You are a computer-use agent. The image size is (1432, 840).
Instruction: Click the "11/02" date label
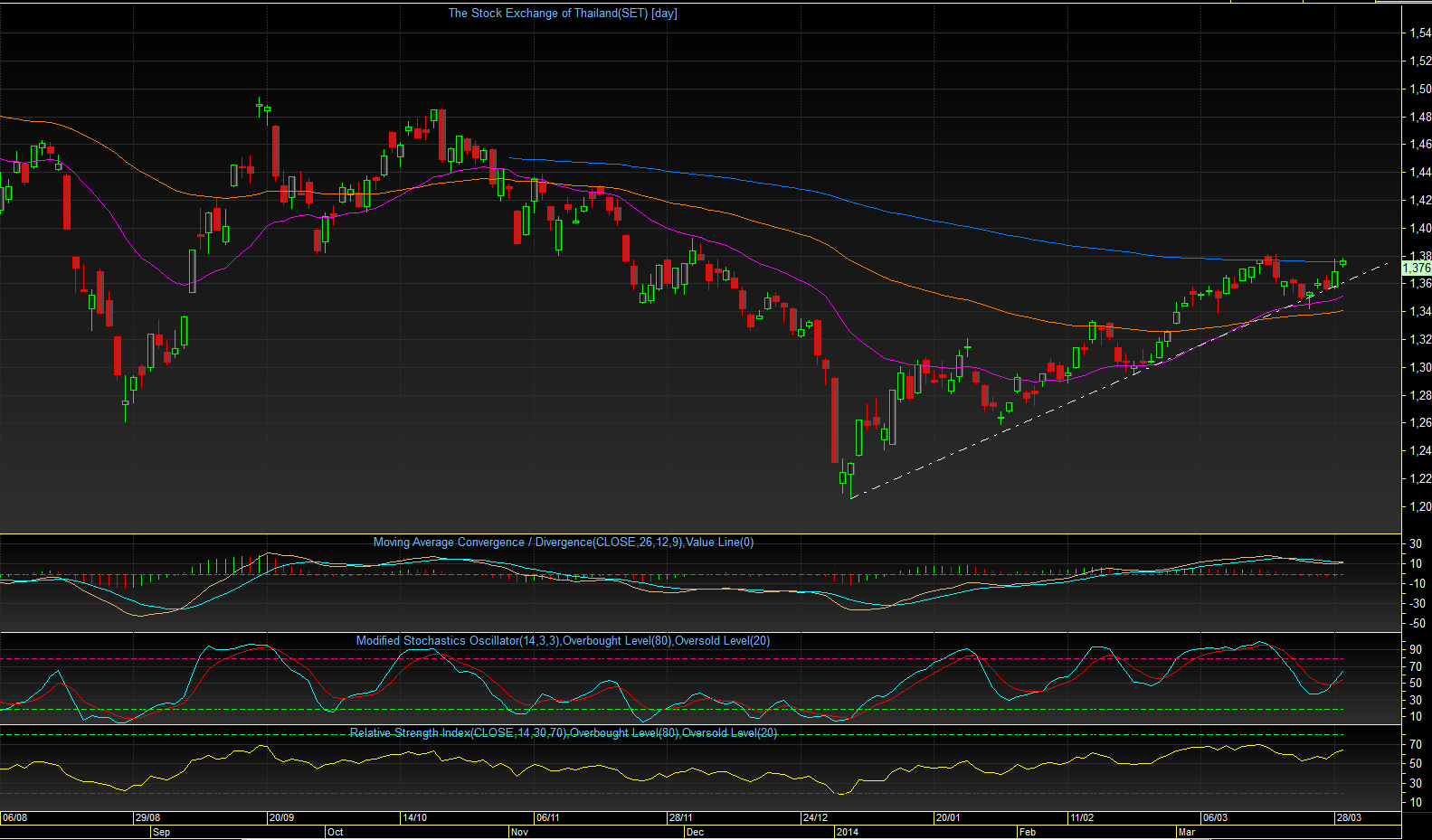(x=1081, y=817)
